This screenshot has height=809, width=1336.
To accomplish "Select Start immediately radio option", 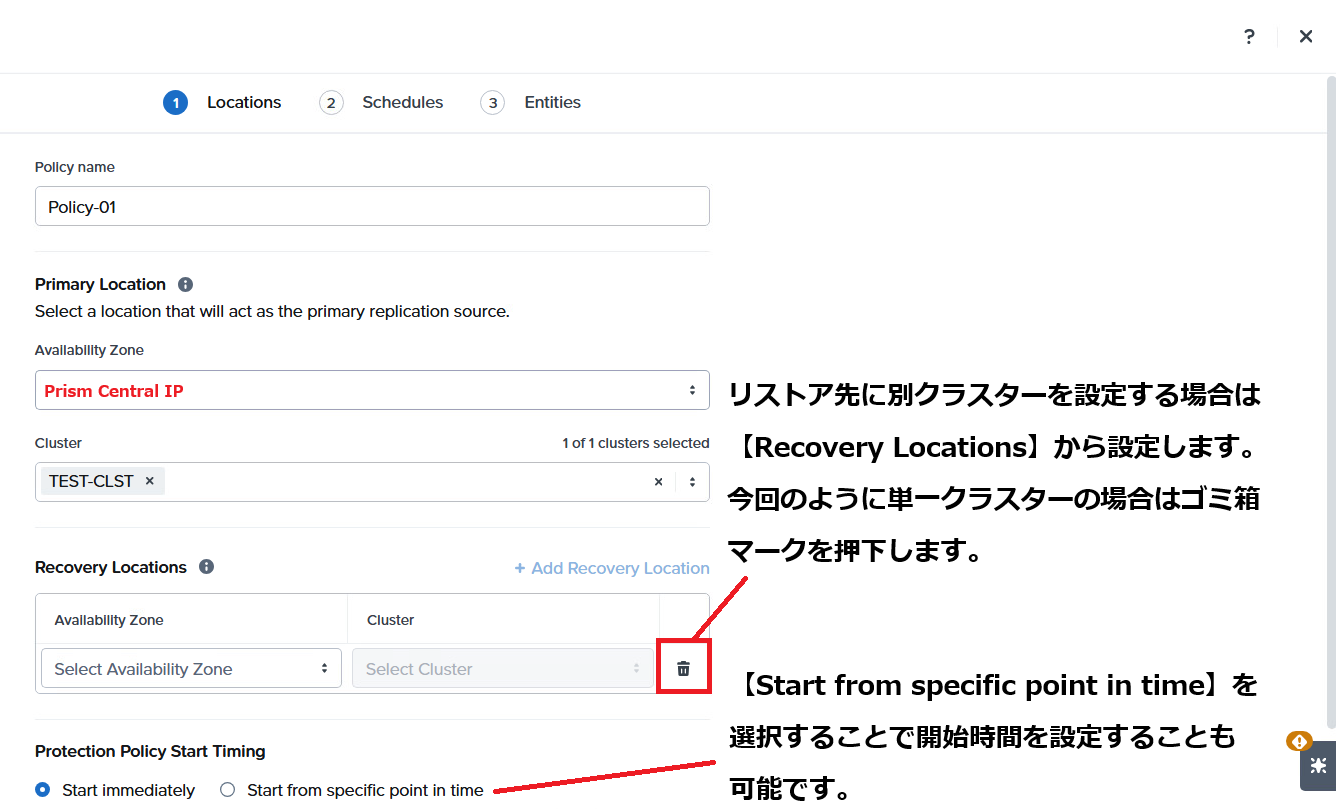I will click(x=42, y=790).
